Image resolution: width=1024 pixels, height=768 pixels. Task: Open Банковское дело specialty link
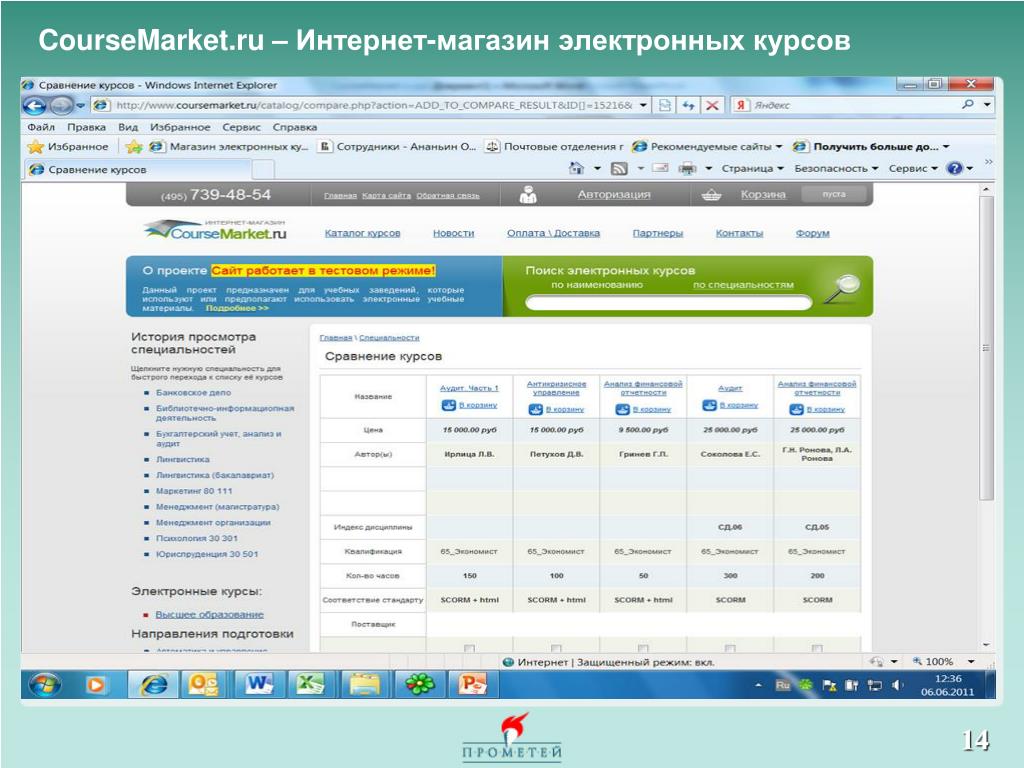(193, 392)
